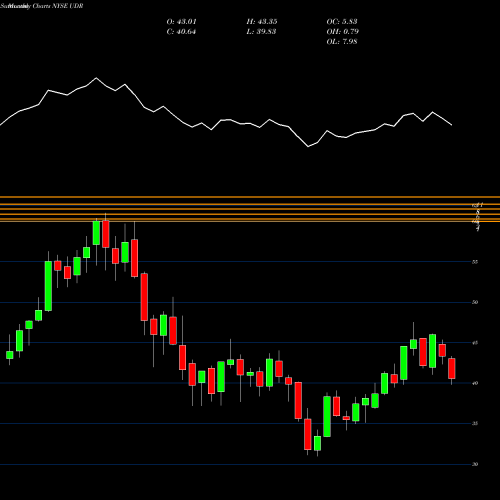Click the tall green candle rising to 55
Viewport: 500px width, 500px height.
tap(48, 286)
